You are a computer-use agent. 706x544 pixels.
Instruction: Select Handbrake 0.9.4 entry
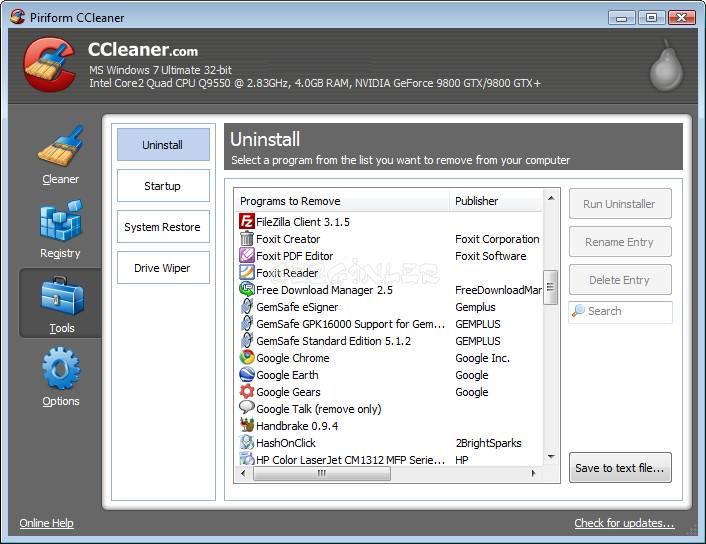[297, 426]
